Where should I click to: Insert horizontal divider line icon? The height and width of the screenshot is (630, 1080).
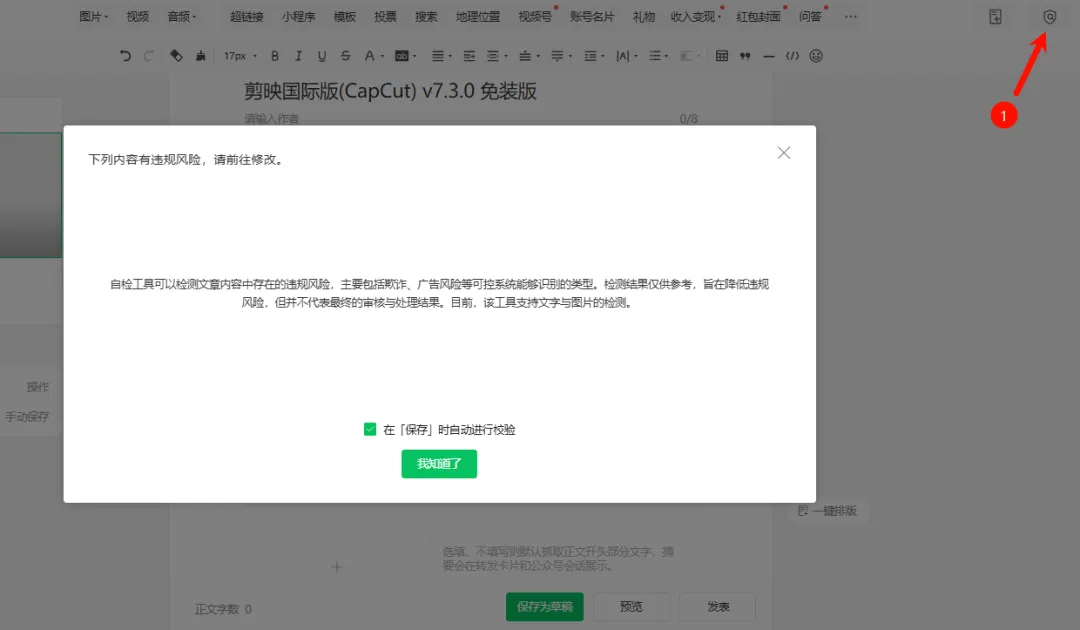pos(769,56)
